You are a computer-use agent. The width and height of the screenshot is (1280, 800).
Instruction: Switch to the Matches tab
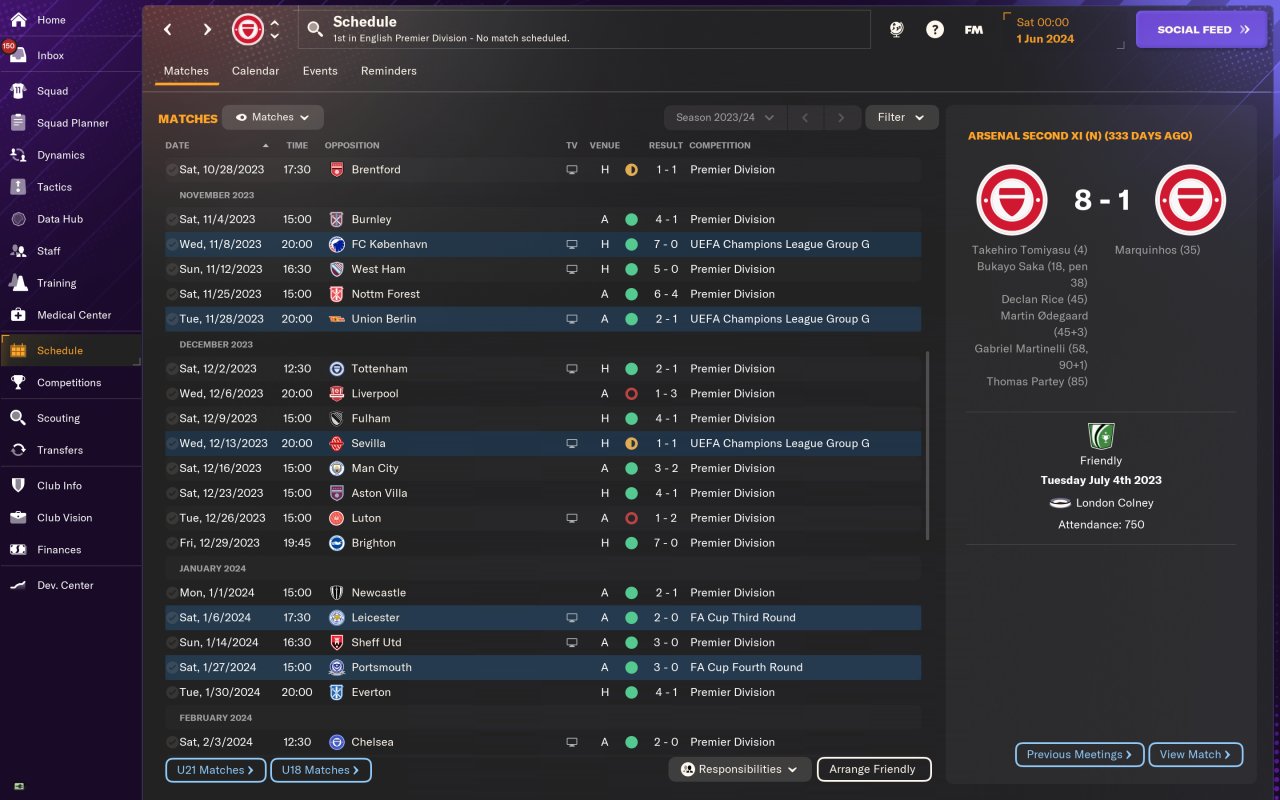tap(186, 72)
